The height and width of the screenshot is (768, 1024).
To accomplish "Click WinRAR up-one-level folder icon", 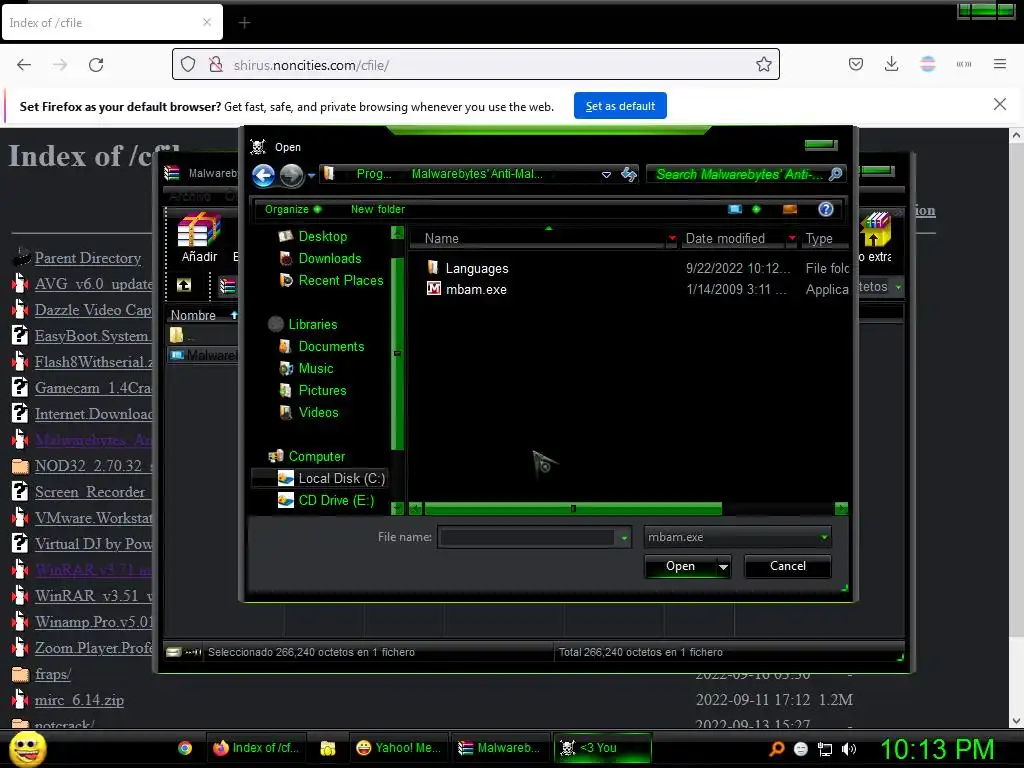I will pyautogui.click(x=184, y=285).
